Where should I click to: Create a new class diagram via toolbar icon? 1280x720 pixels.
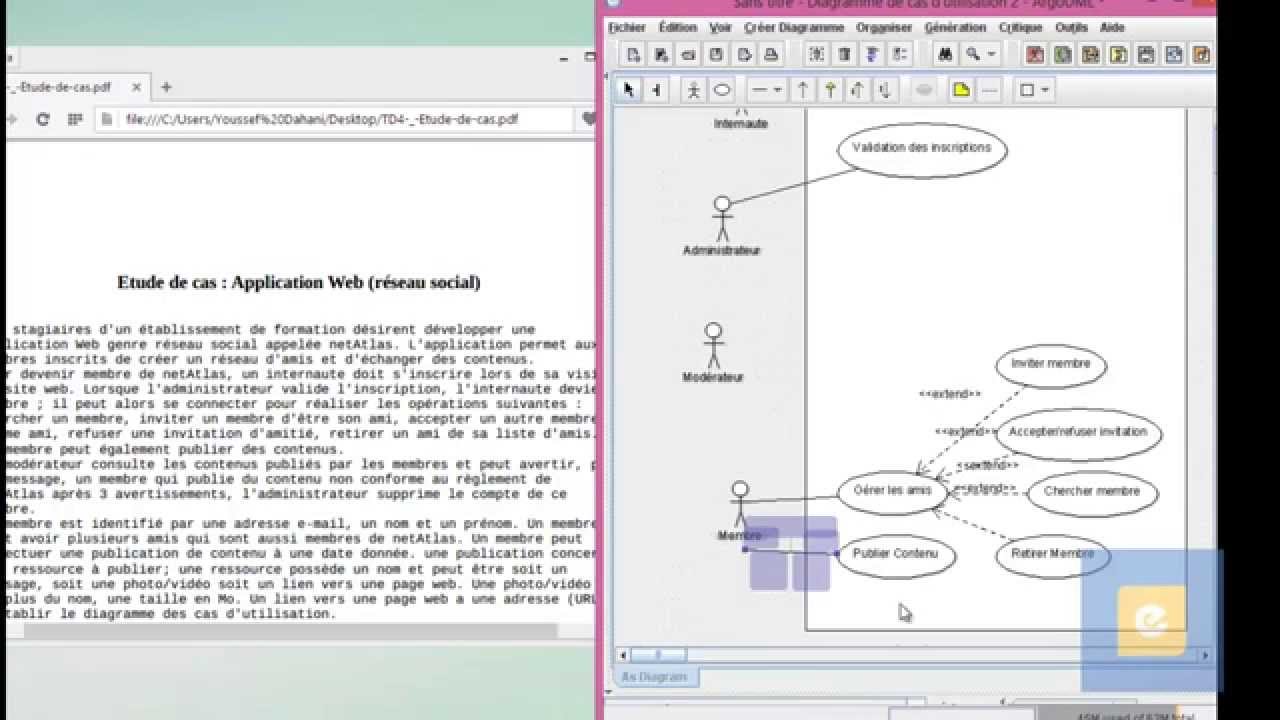pyautogui.click(x=1063, y=54)
